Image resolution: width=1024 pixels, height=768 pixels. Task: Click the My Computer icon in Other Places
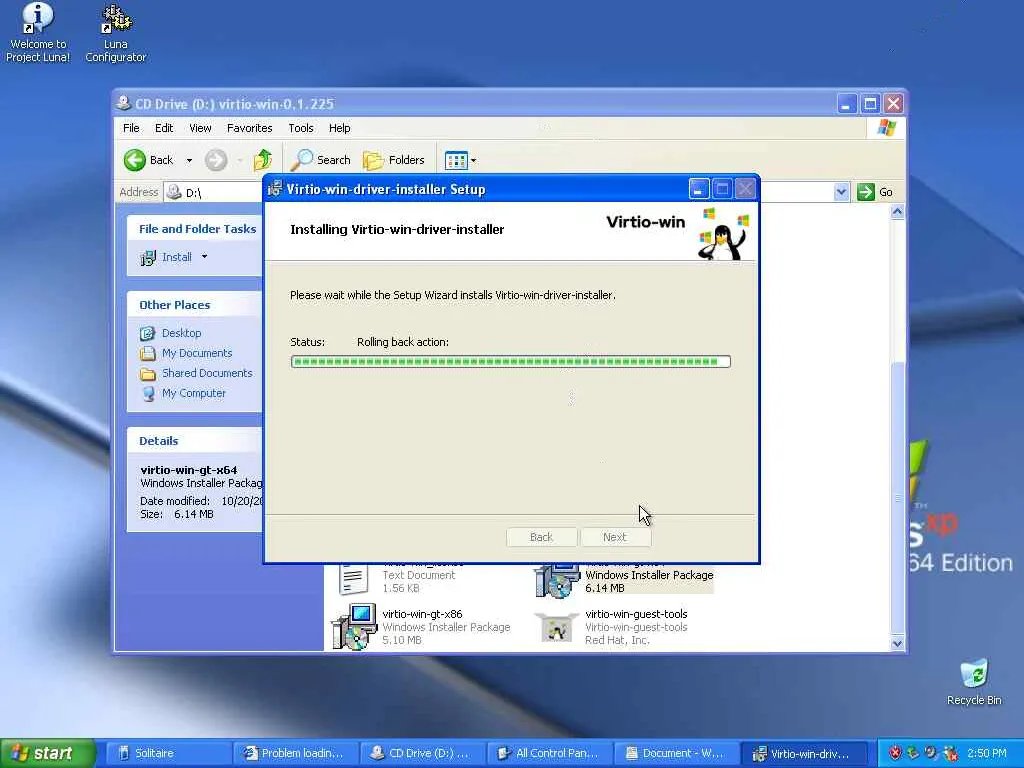tap(148, 394)
